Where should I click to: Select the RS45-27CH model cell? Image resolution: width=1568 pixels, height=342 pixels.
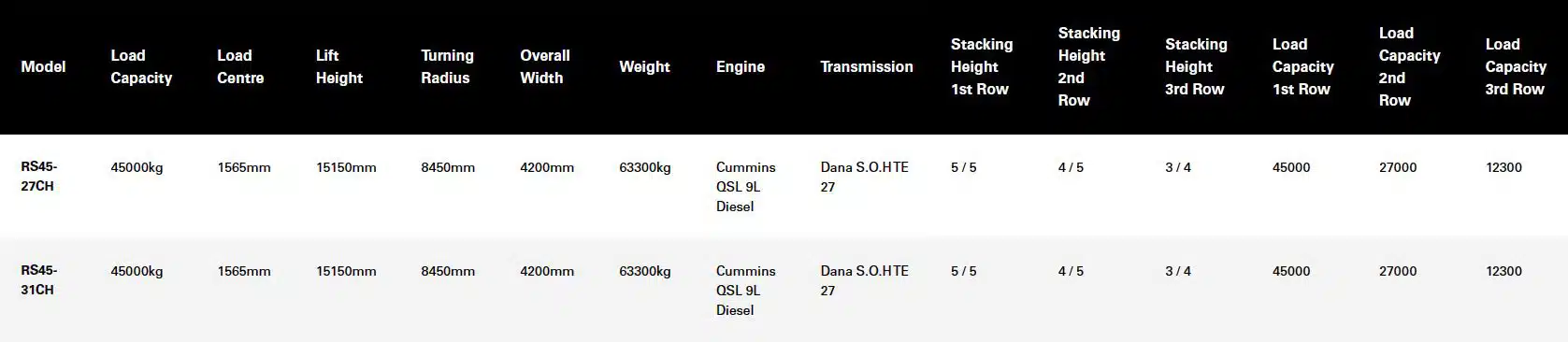[39, 177]
